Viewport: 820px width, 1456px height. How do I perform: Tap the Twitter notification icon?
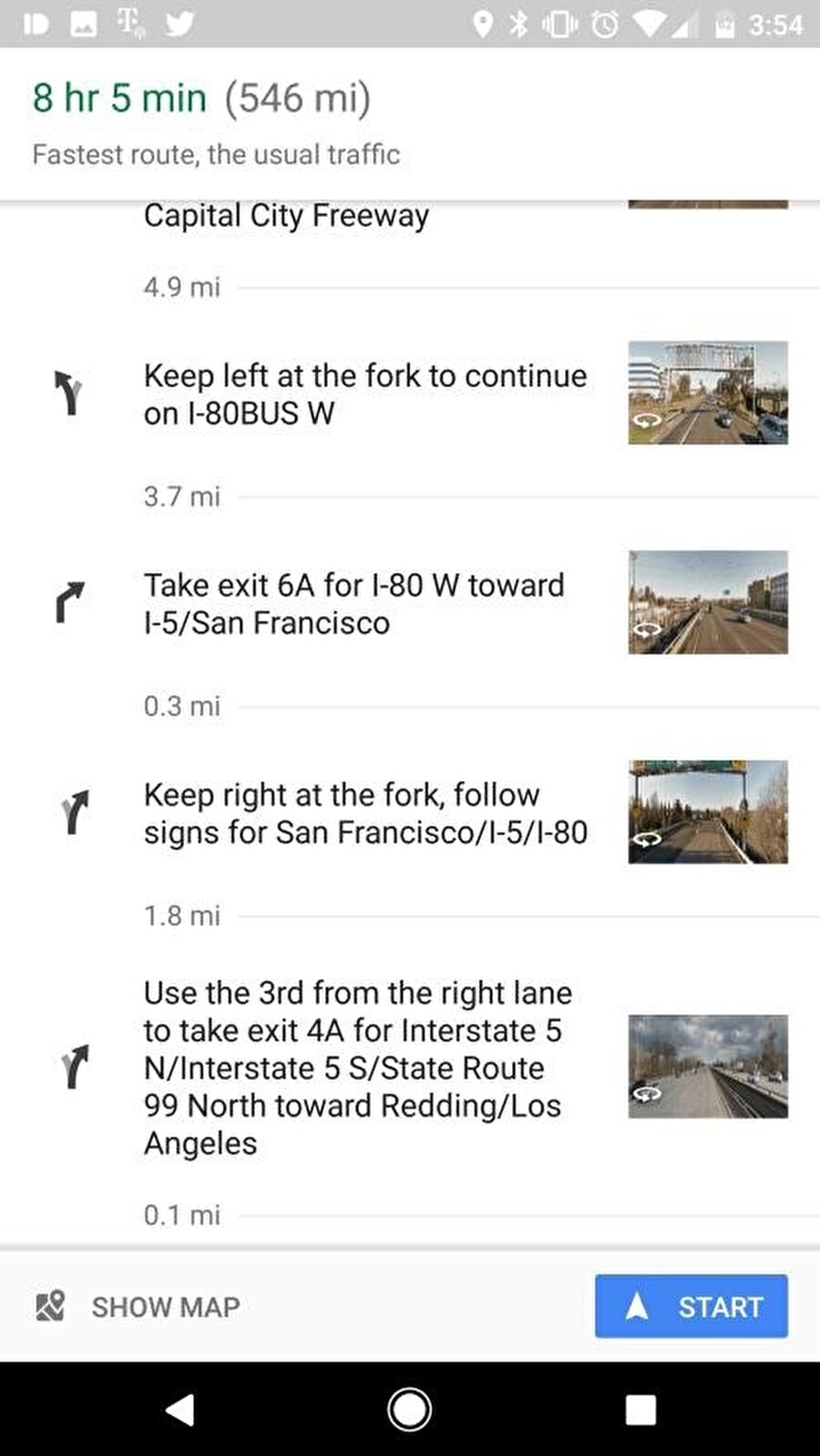[179, 24]
